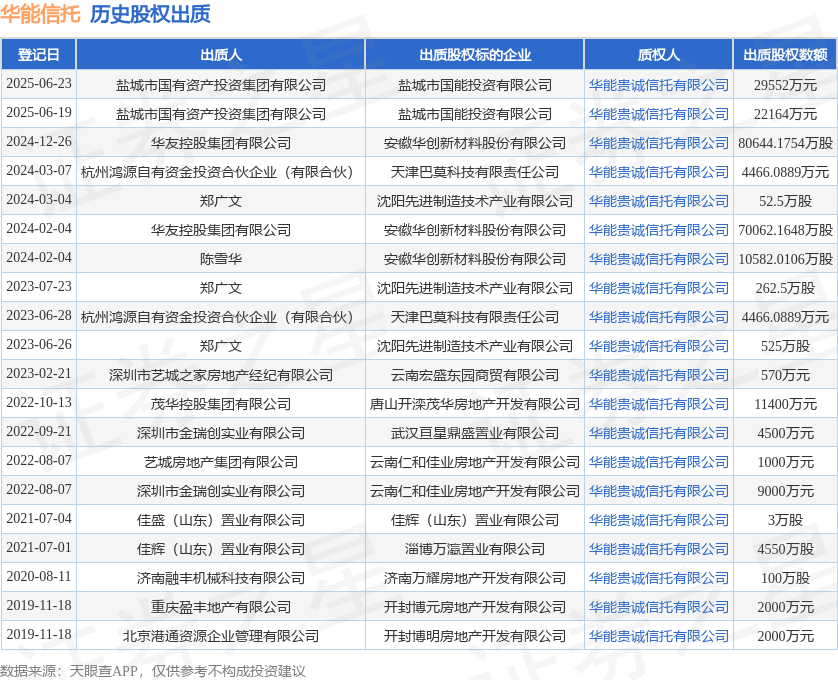Open 华能贵诚信托有限公司 link in 2024-03-07 row
Screen dimensions: 838x680
point(658,172)
